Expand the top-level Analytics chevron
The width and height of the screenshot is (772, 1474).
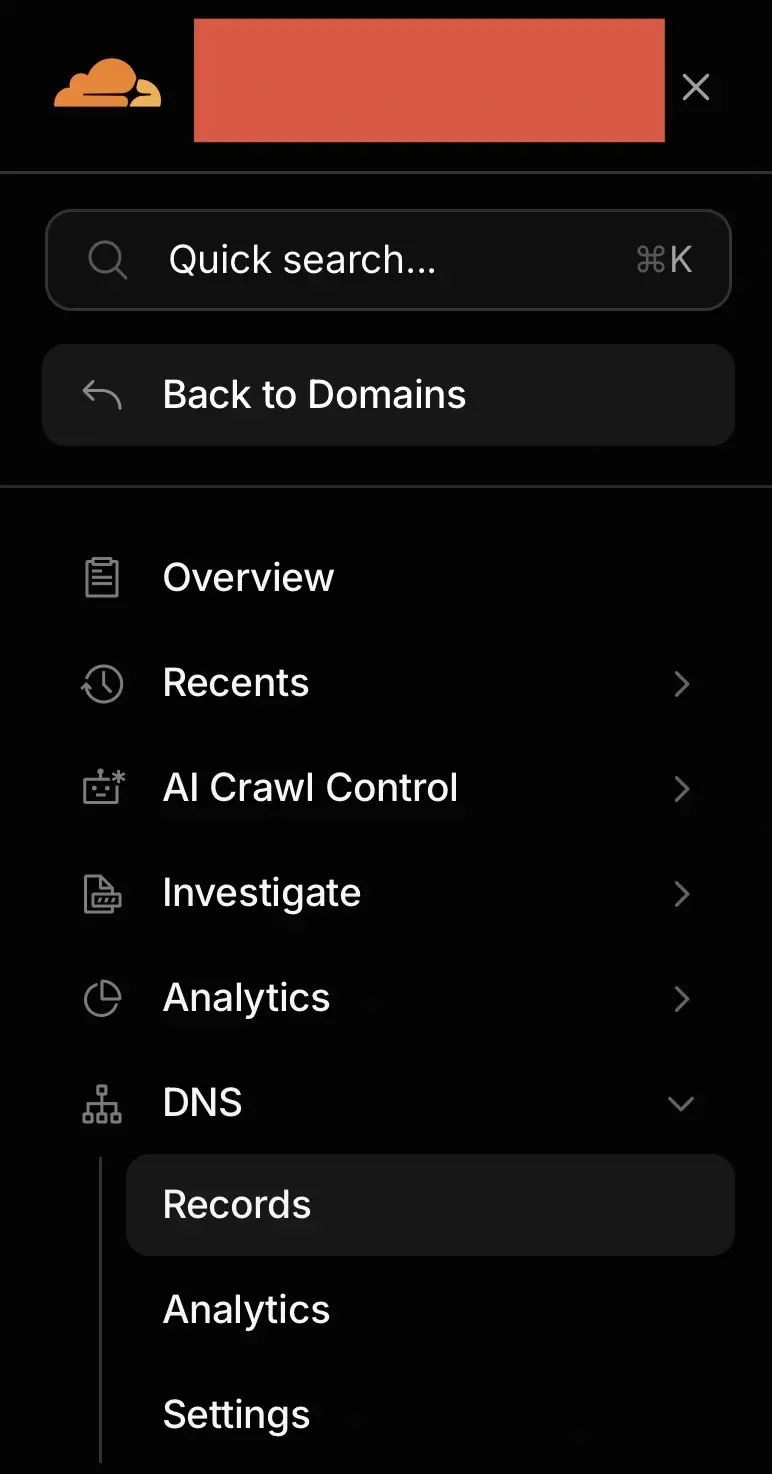(682, 998)
